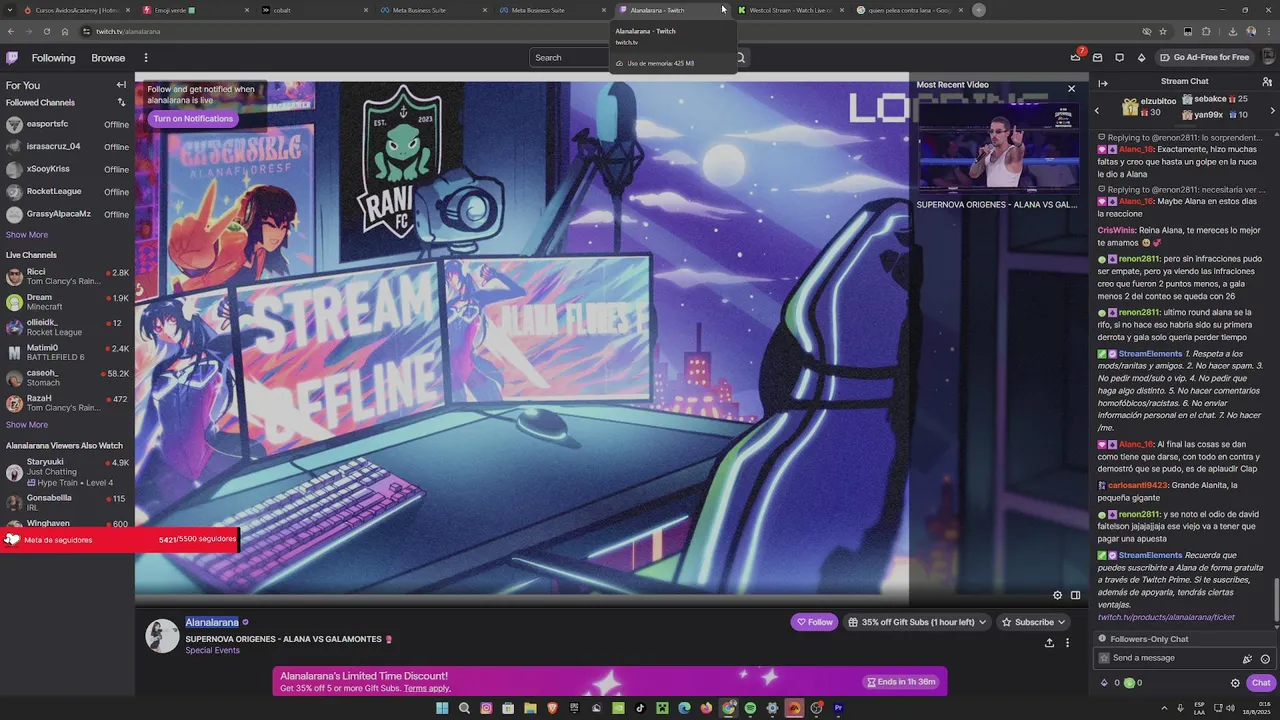Switch to the Emoji verde browser tab
The height and width of the screenshot is (720, 1280).
pos(196,10)
